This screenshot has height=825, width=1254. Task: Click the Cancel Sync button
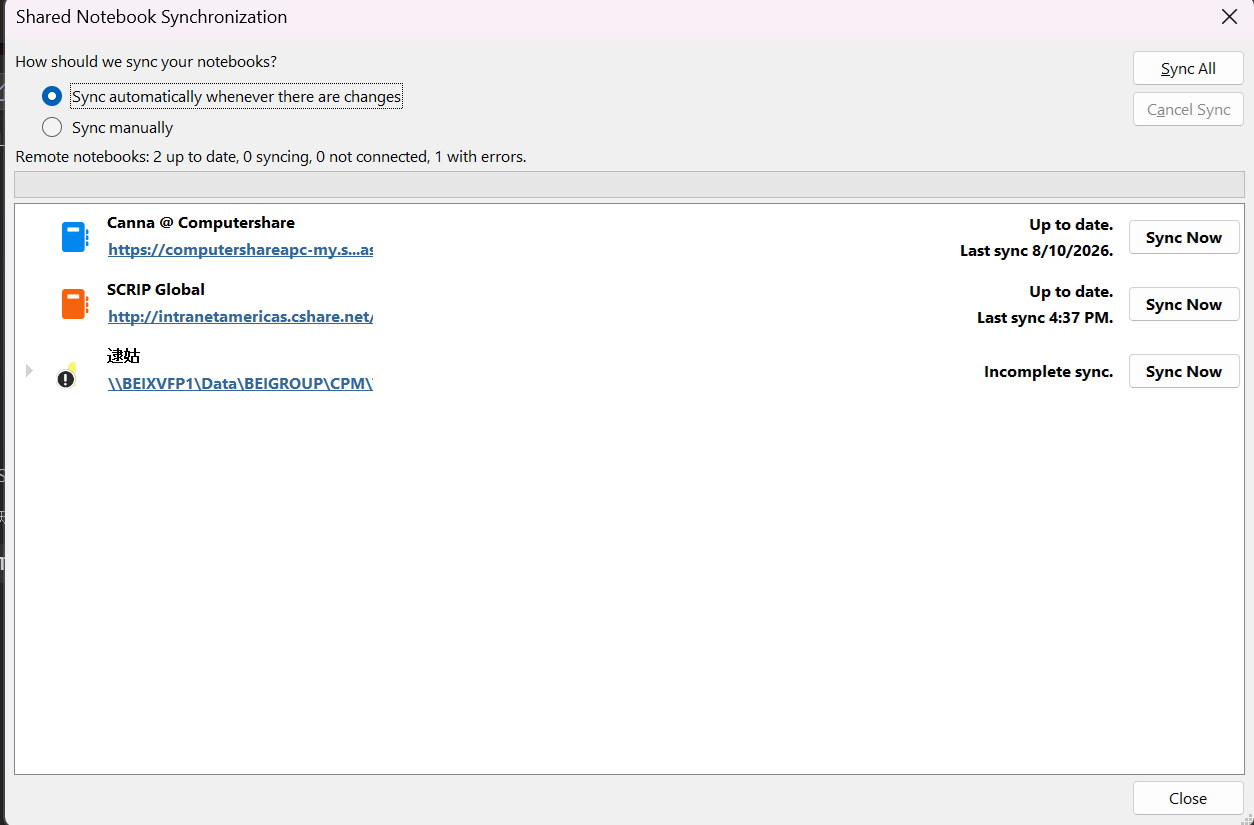(1188, 110)
